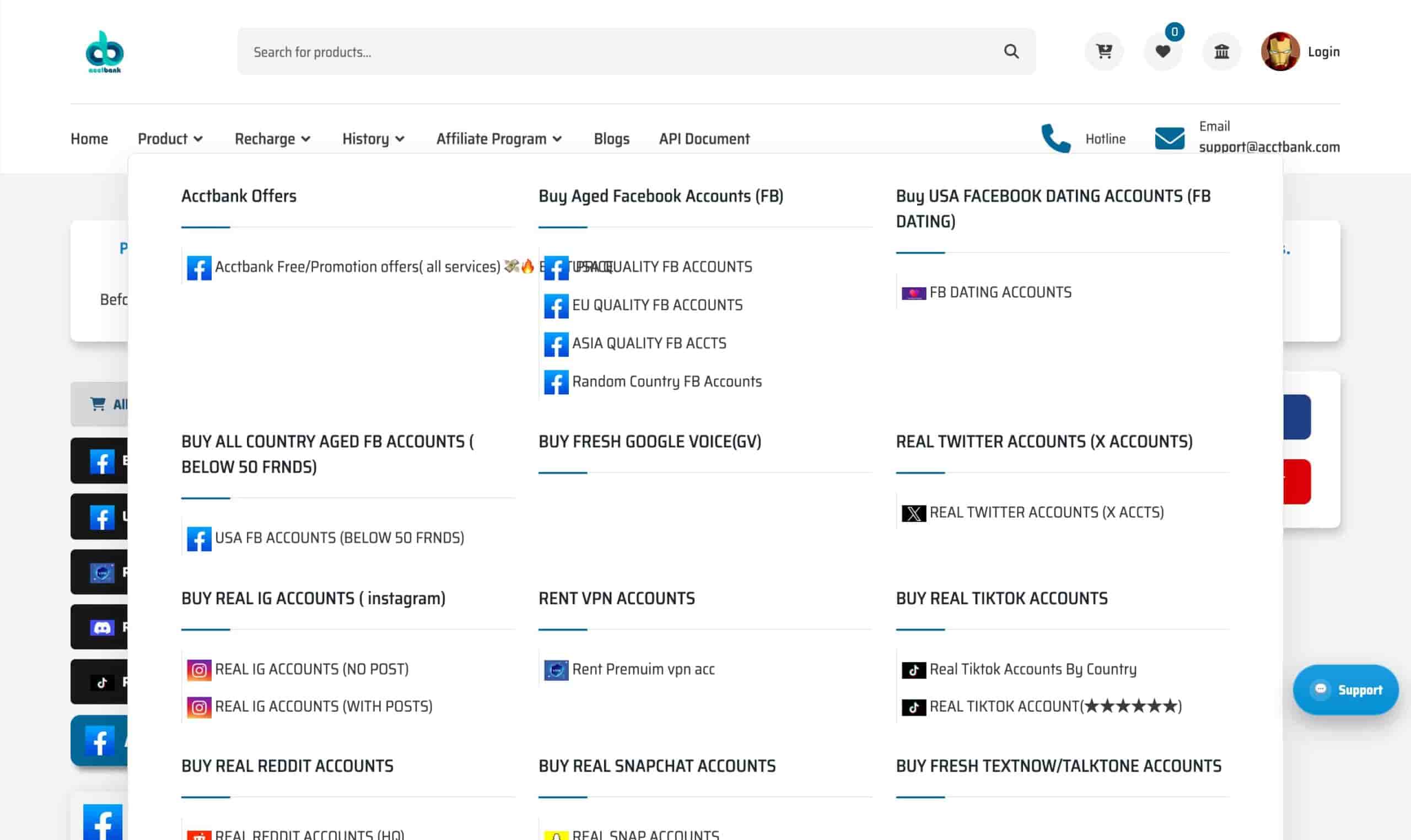Click the cart icon in the All category button
The width and height of the screenshot is (1411, 840).
98,403
